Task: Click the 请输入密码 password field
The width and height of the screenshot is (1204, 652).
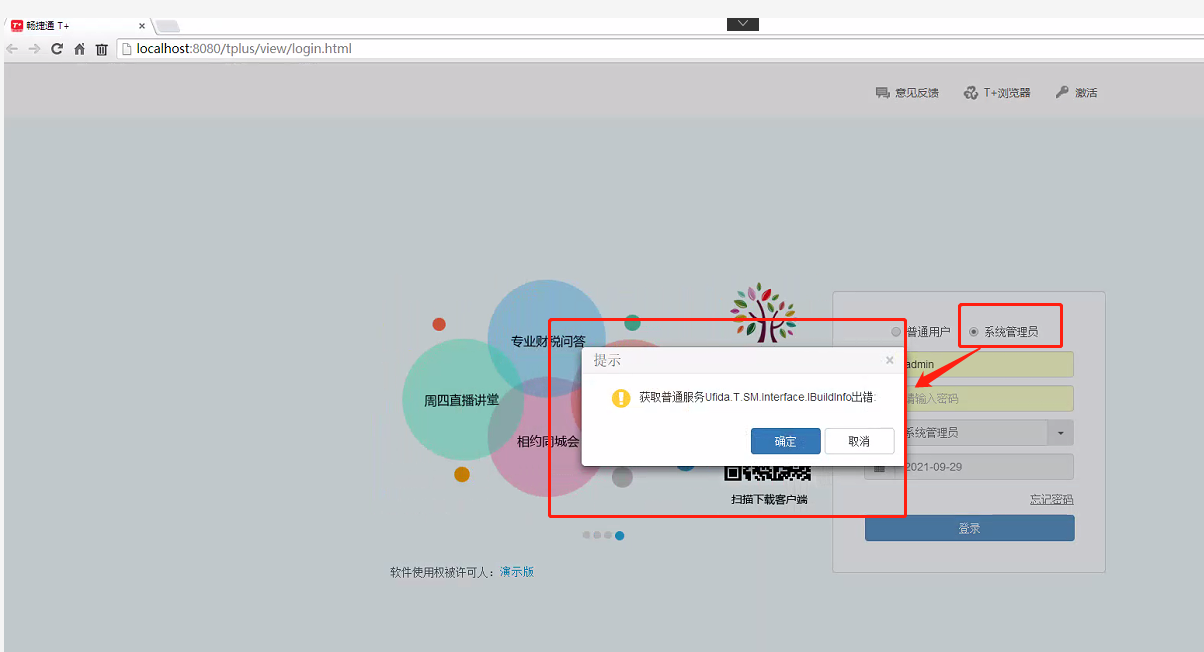Action: pos(969,398)
